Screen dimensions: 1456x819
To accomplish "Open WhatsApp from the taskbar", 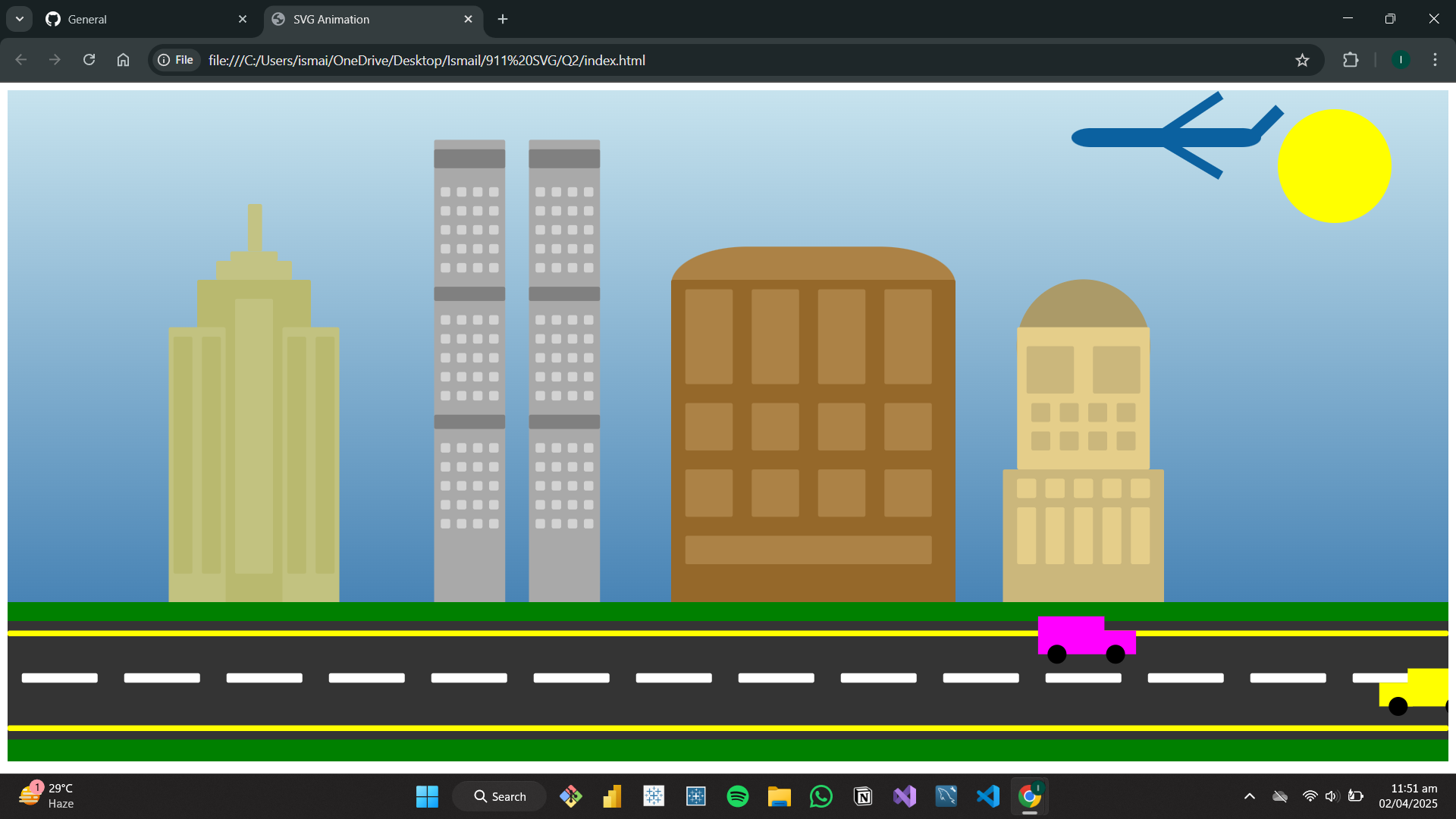I will [821, 796].
